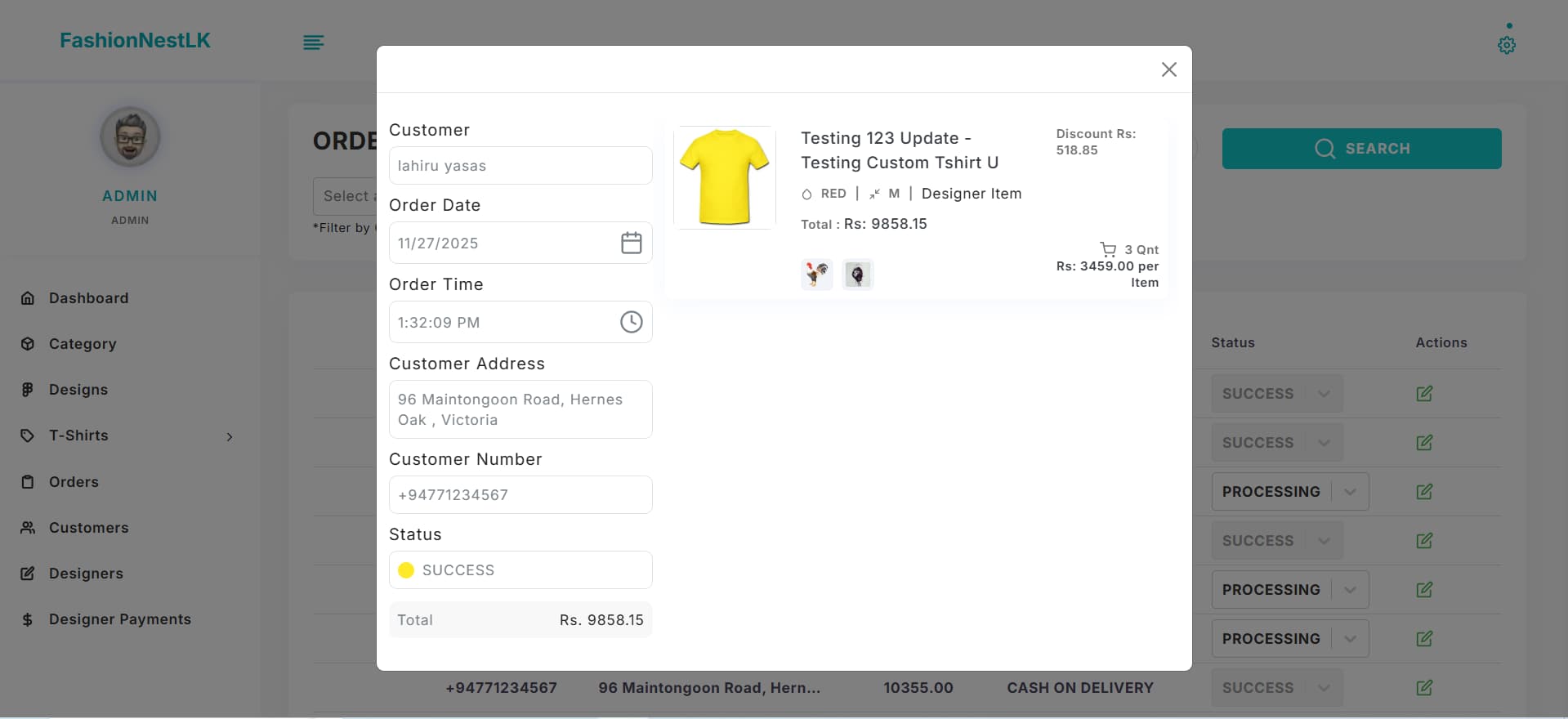Image resolution: width=1568 pixels, height=719 pixels.
Task: Click edit icon in third PROCESSING row
Action: pos(1424,639)
